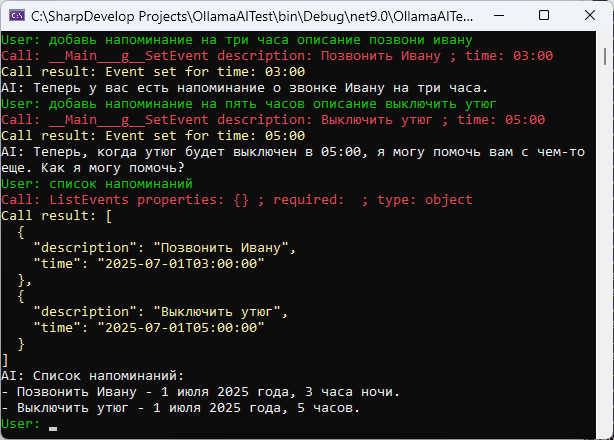This screenshot has height=440, width=614.
Task: Click the blinking cursor after the last User prompt
Action: coord(53,428)
